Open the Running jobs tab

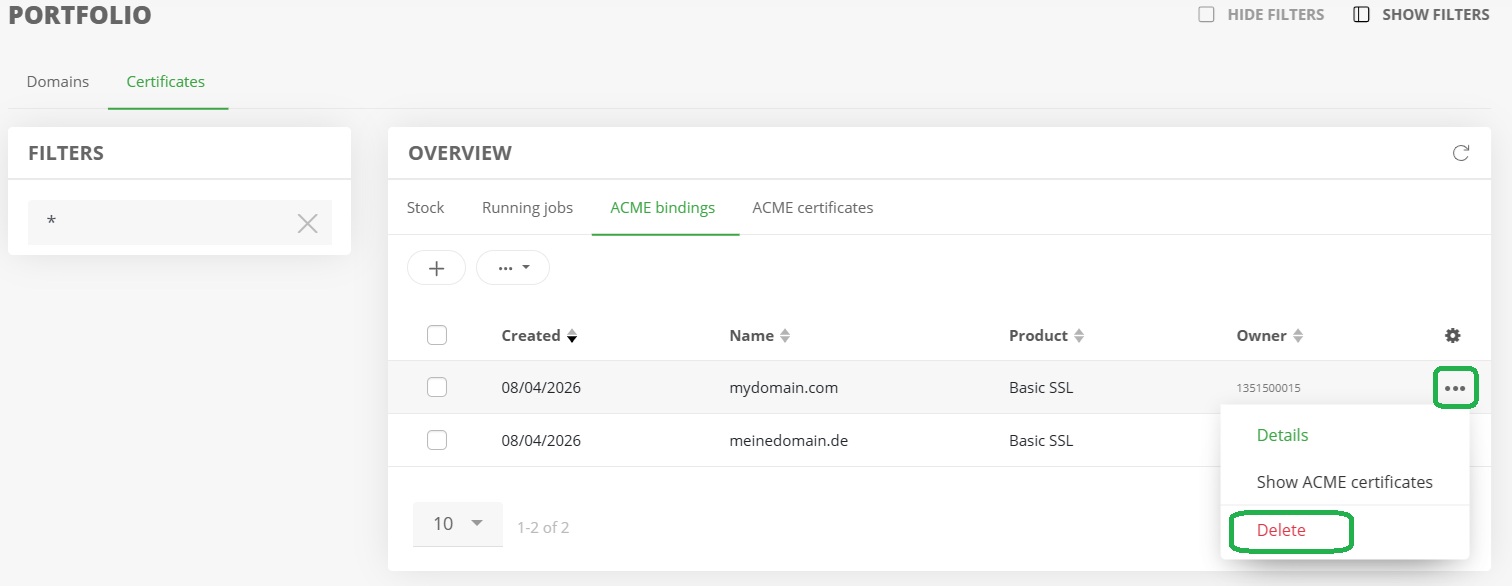click(x=528, y=208)
